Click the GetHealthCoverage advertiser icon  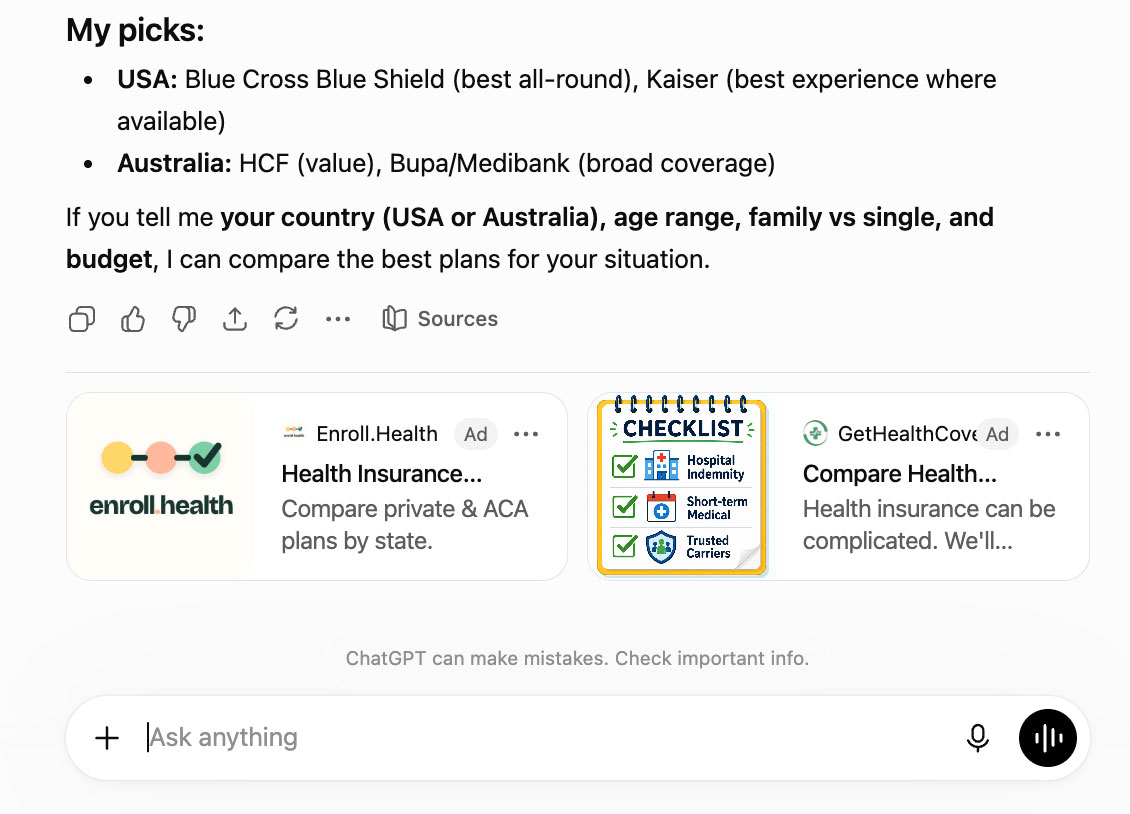pos(815,434)
